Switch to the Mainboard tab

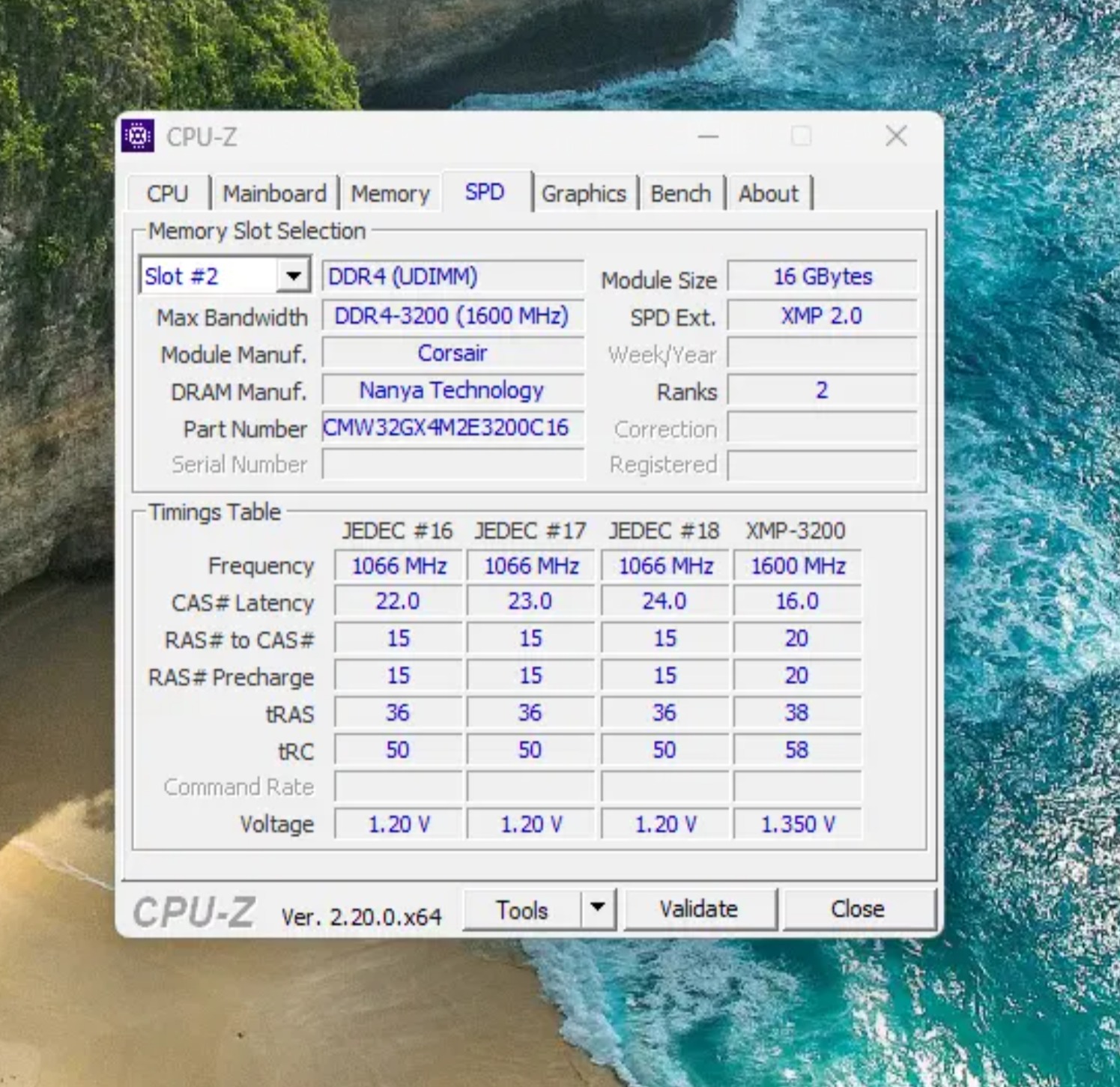click(x=275, y=194)
